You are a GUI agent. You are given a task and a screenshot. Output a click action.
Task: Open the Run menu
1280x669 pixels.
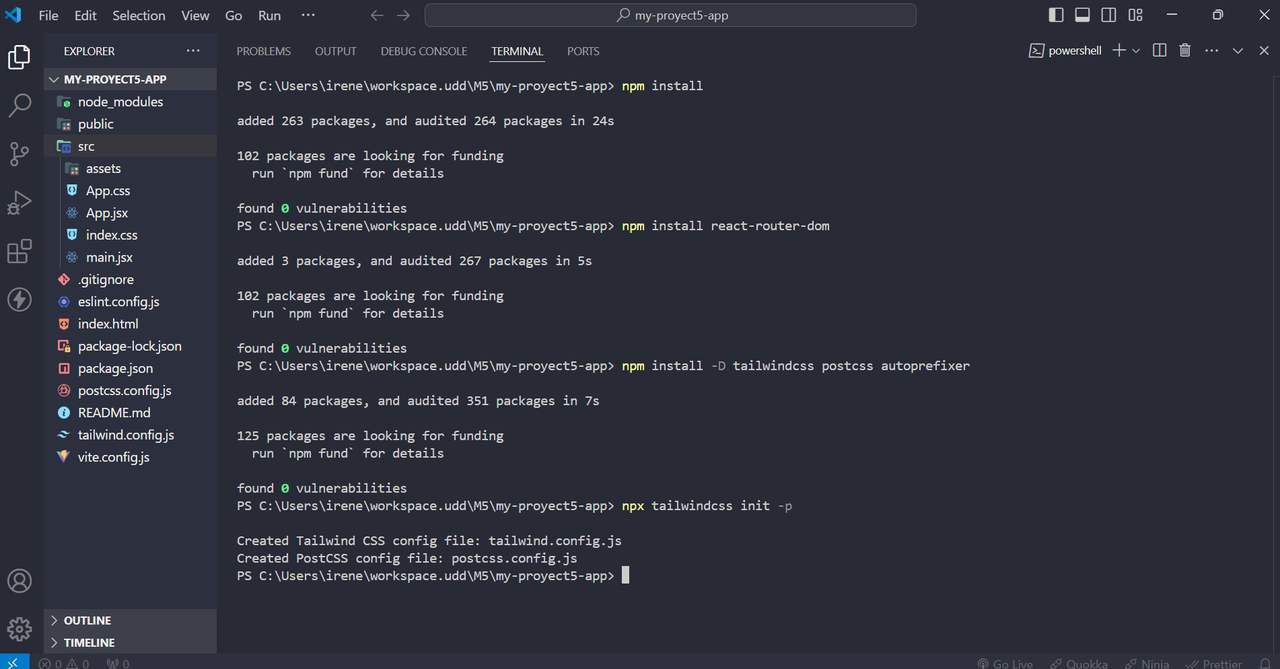[x=269, y=16]
